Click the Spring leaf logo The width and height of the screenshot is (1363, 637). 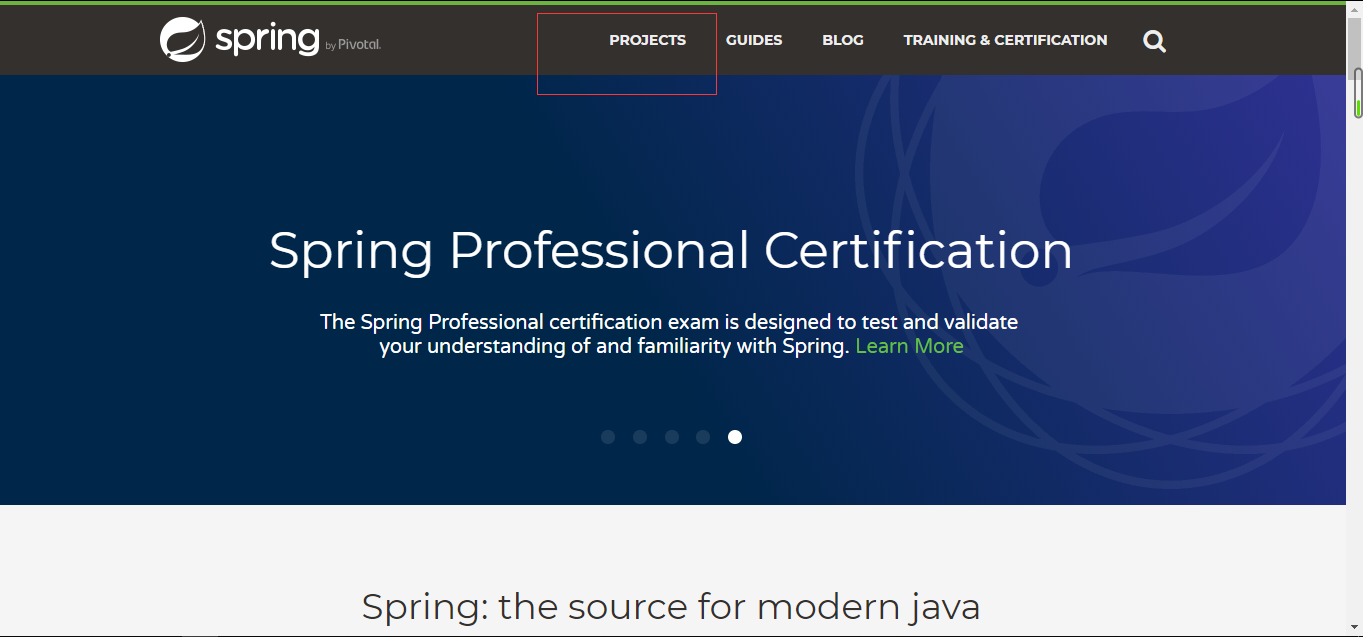tap(183, 40)
